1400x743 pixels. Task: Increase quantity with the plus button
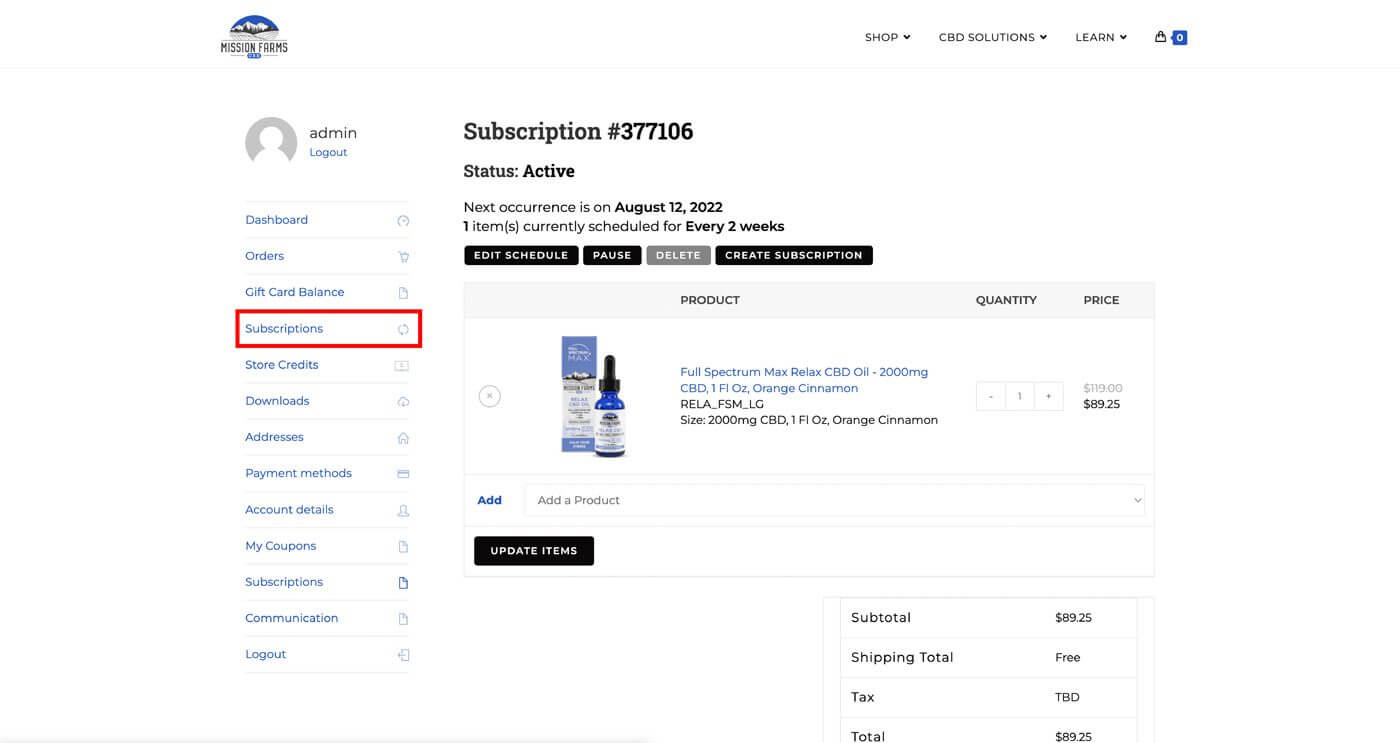click(x=1048, y=396)
